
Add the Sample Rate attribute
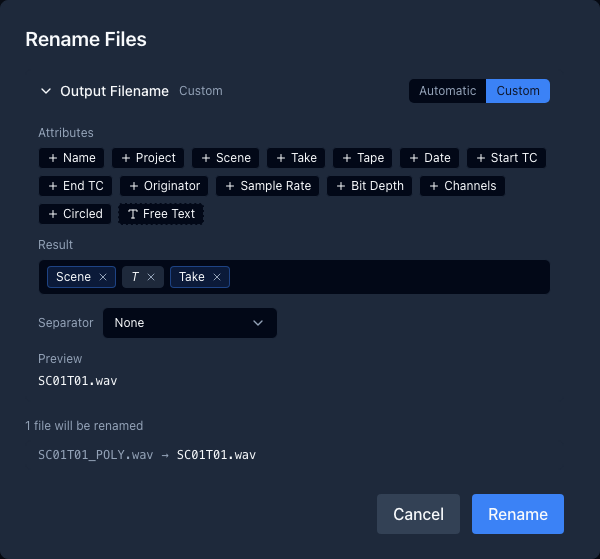267,186
